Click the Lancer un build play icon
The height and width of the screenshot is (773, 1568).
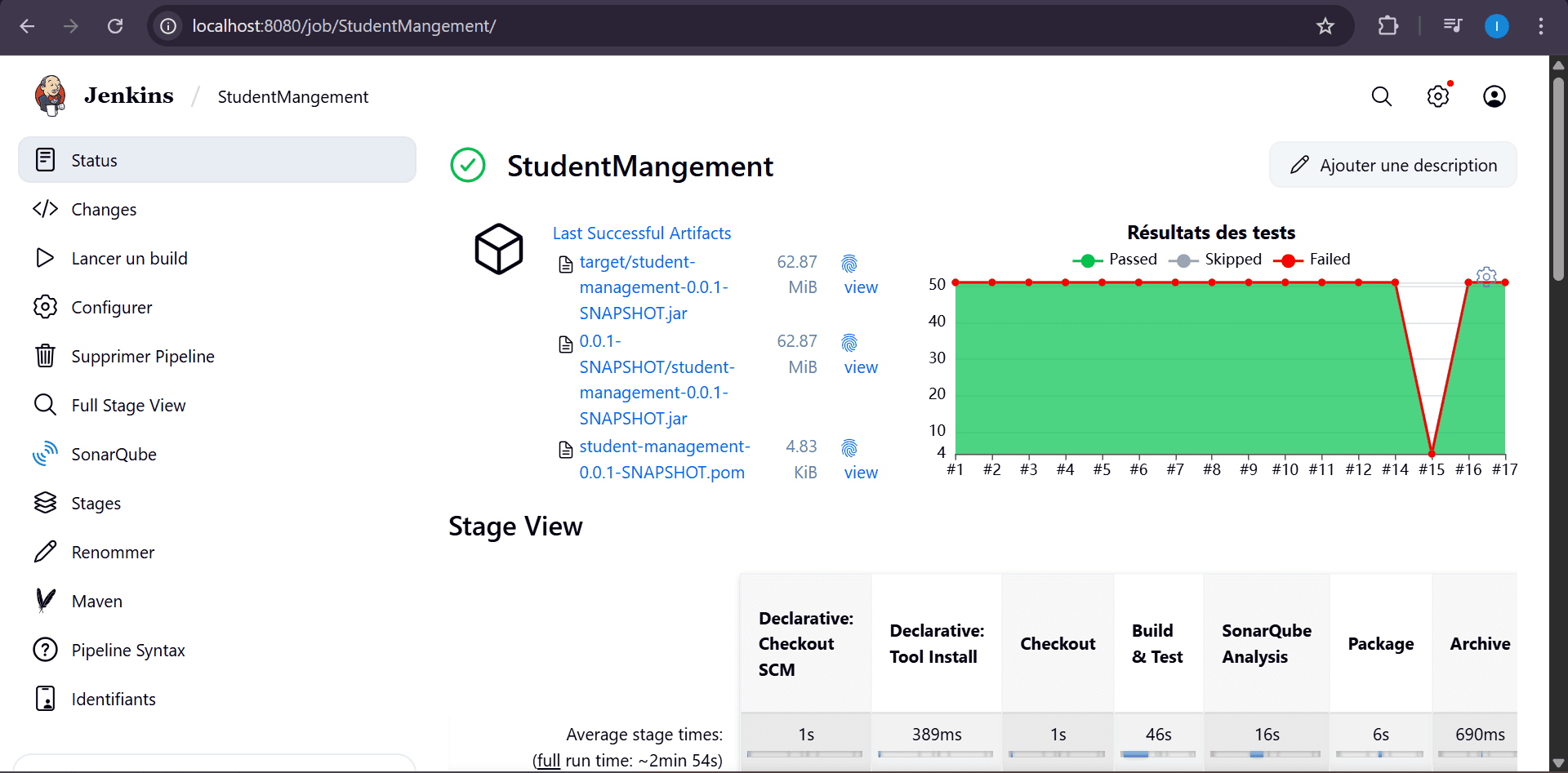click(46, 258)
